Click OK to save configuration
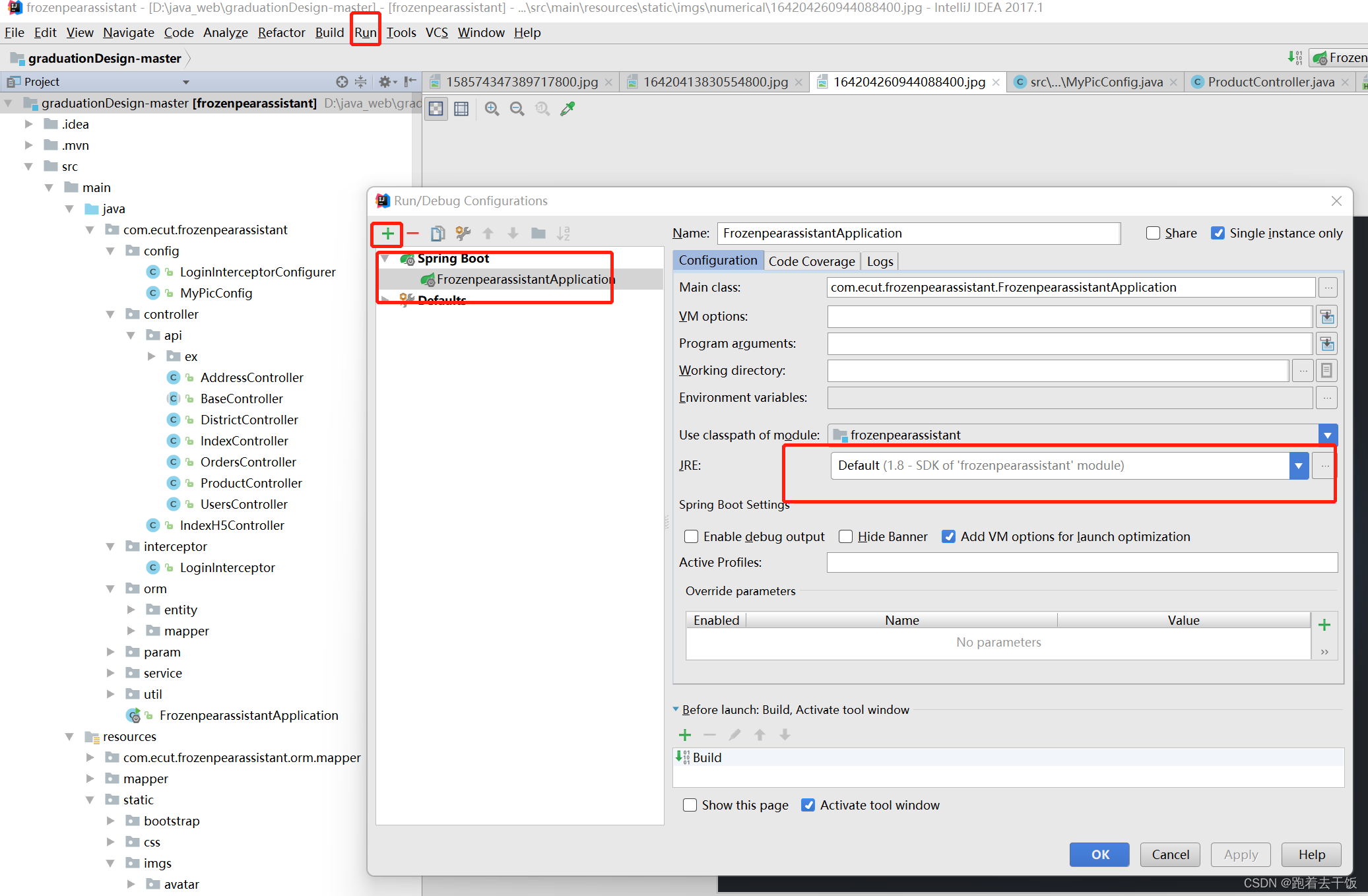The image size is (1368, 896). pyautogui.click(x=1099, y=855)
